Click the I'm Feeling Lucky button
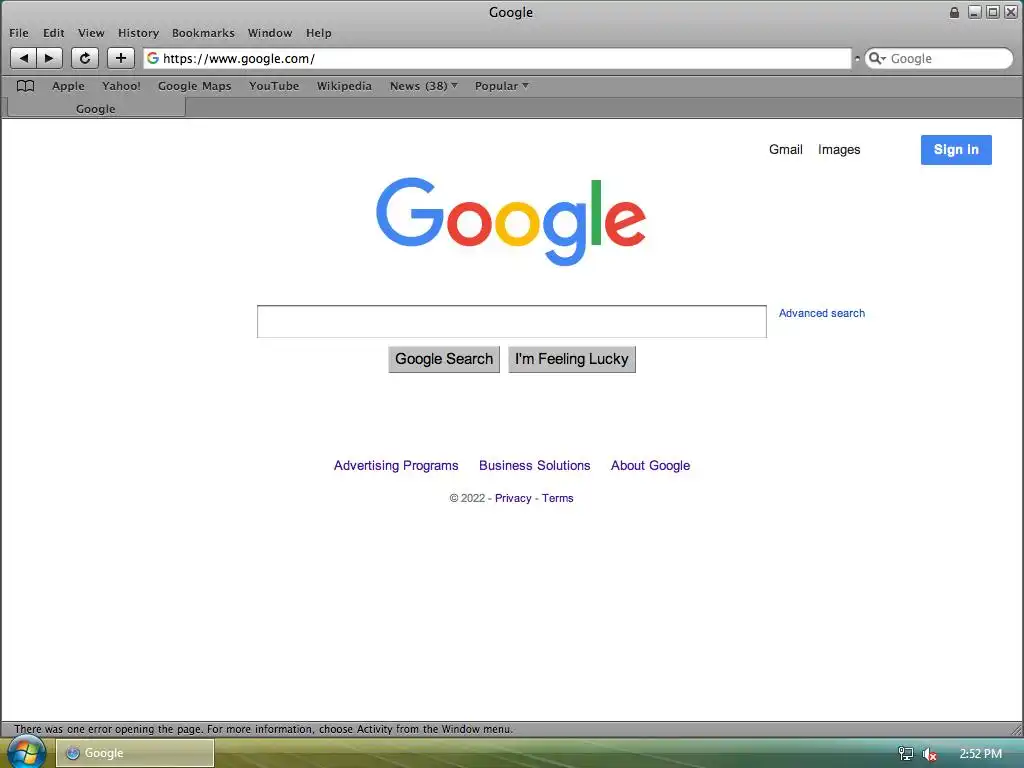Viewport: 1024px width, 768px height. click(571, 359)
